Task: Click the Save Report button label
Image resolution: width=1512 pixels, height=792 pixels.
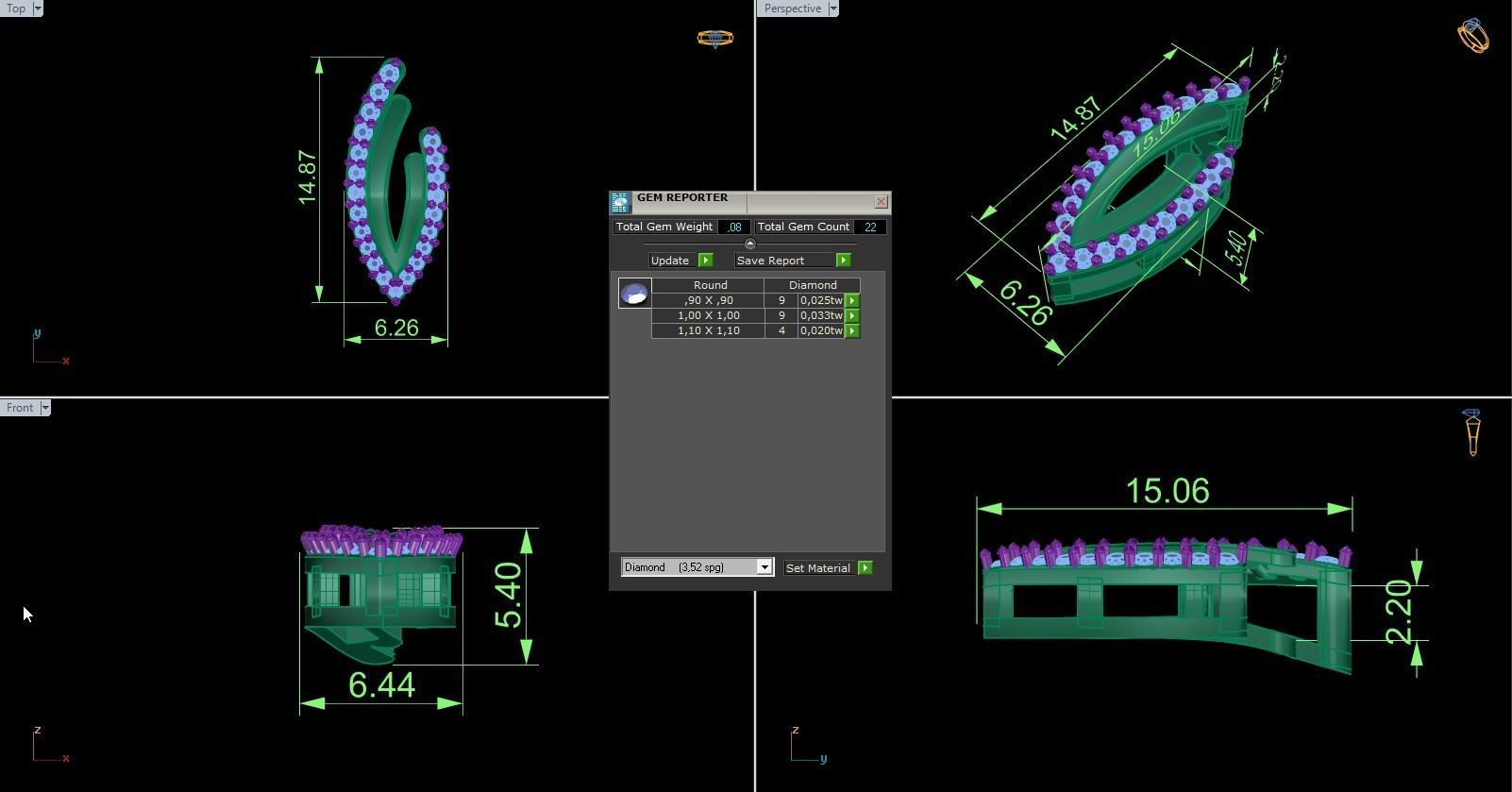Action: coord(770,261)
